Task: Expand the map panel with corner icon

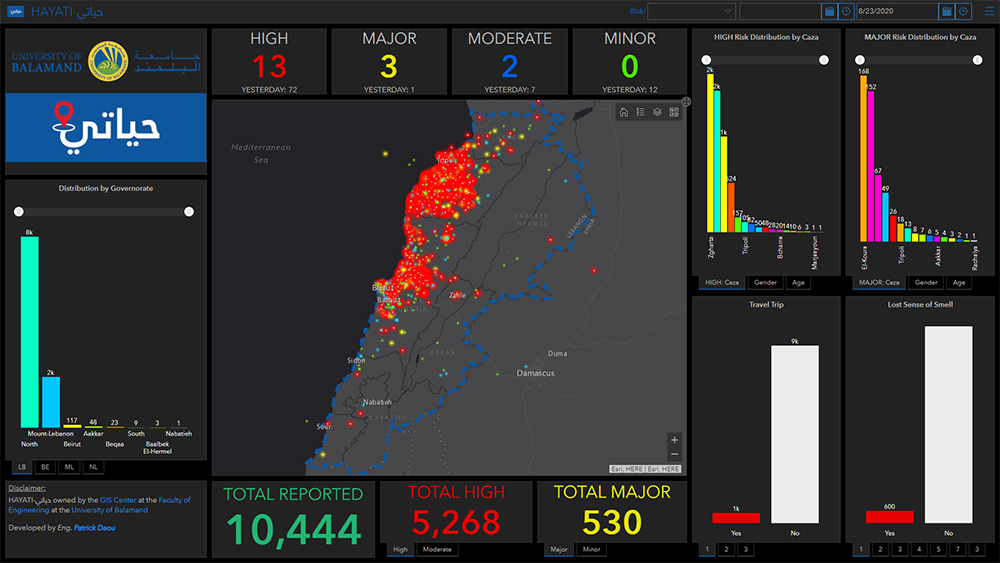Action: point(686,101)
